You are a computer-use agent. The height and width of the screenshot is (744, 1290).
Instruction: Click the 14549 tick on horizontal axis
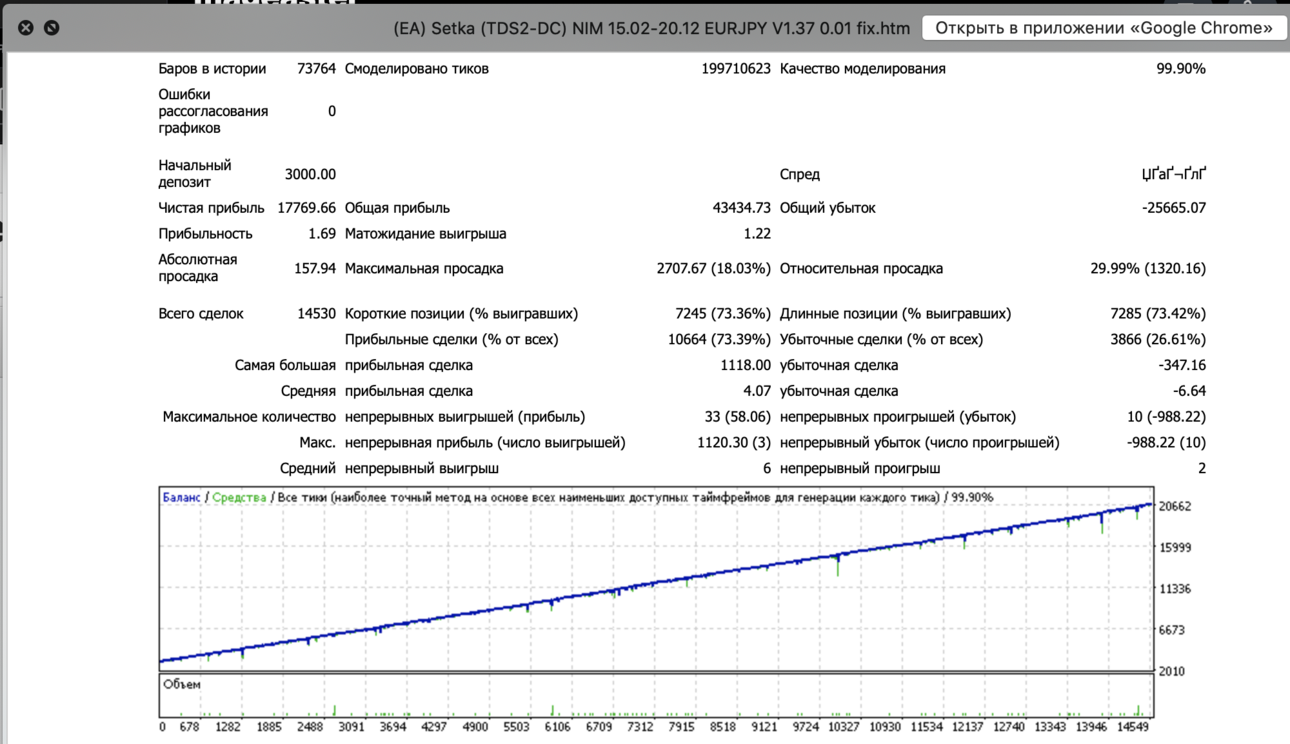pos(1132,727)
